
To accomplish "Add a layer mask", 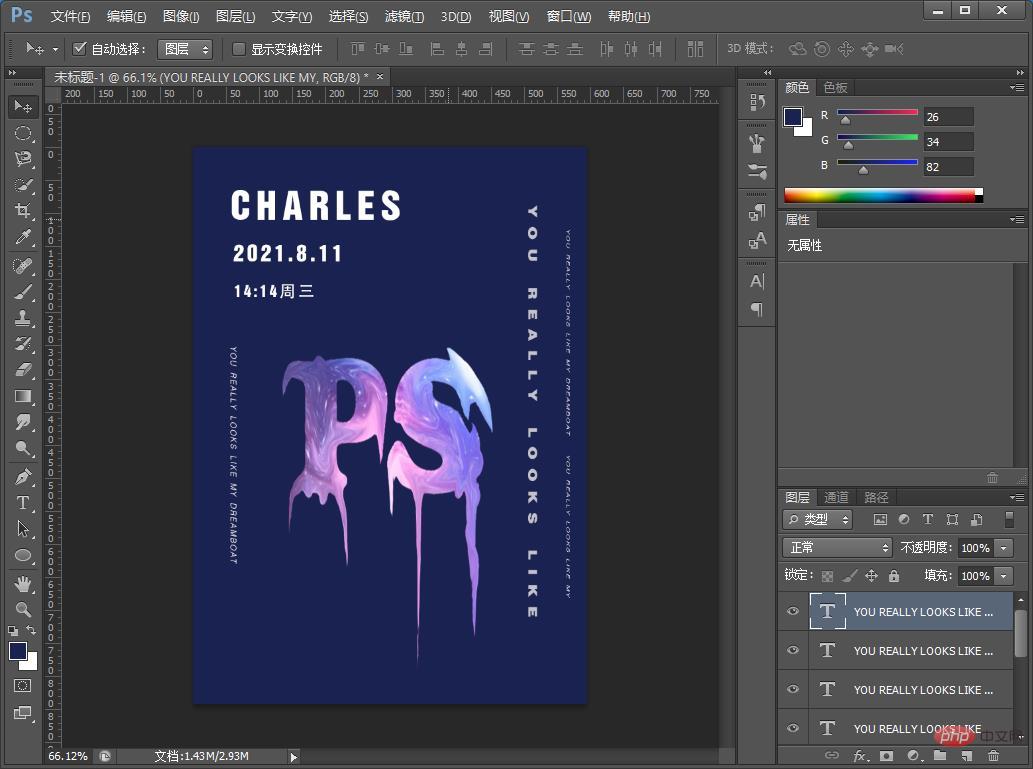I will [887, 756].
